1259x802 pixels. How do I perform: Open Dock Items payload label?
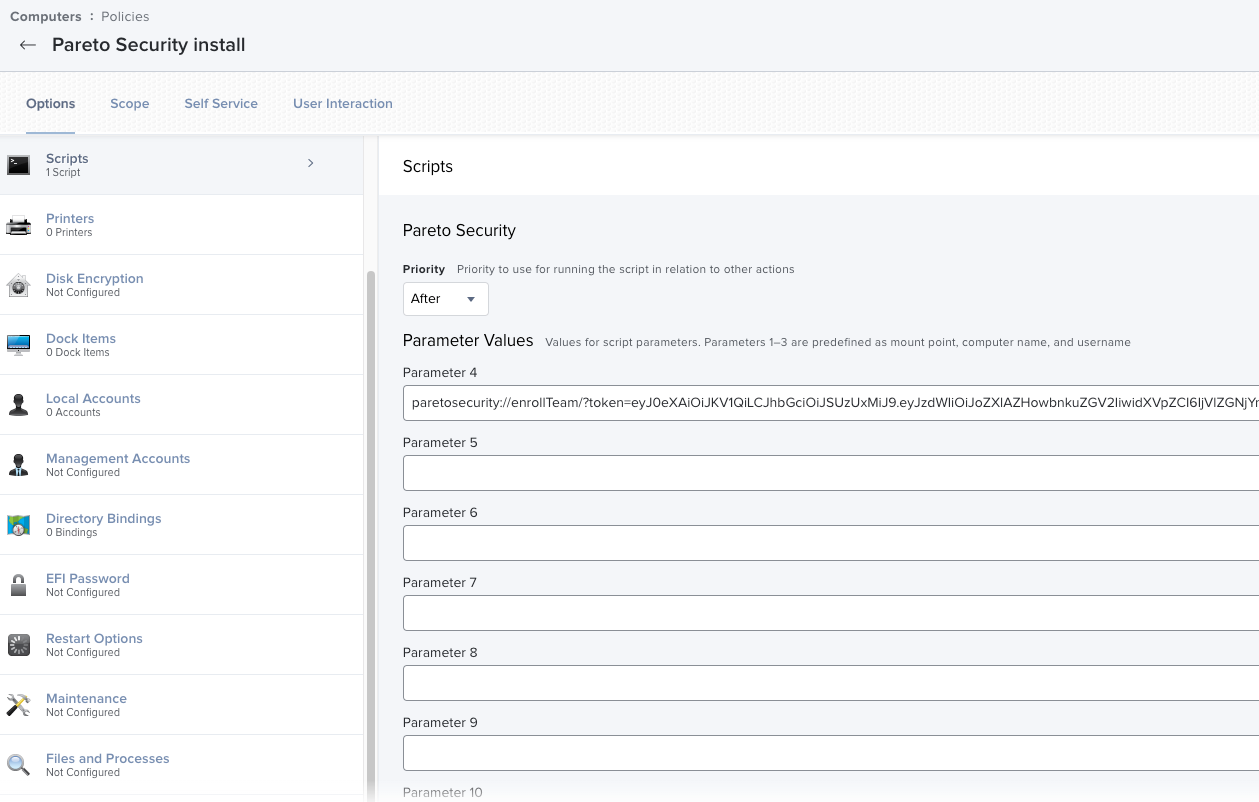coord(81,339)
